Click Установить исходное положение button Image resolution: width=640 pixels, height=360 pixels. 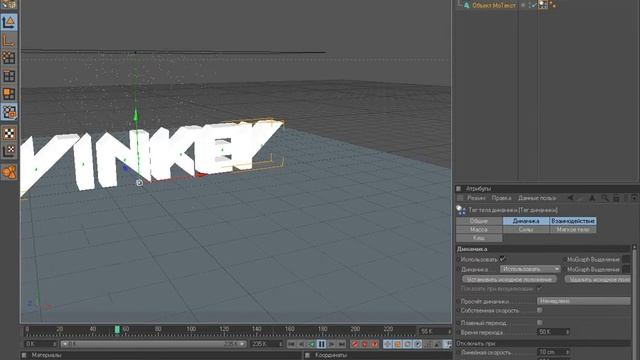point(509,279)
